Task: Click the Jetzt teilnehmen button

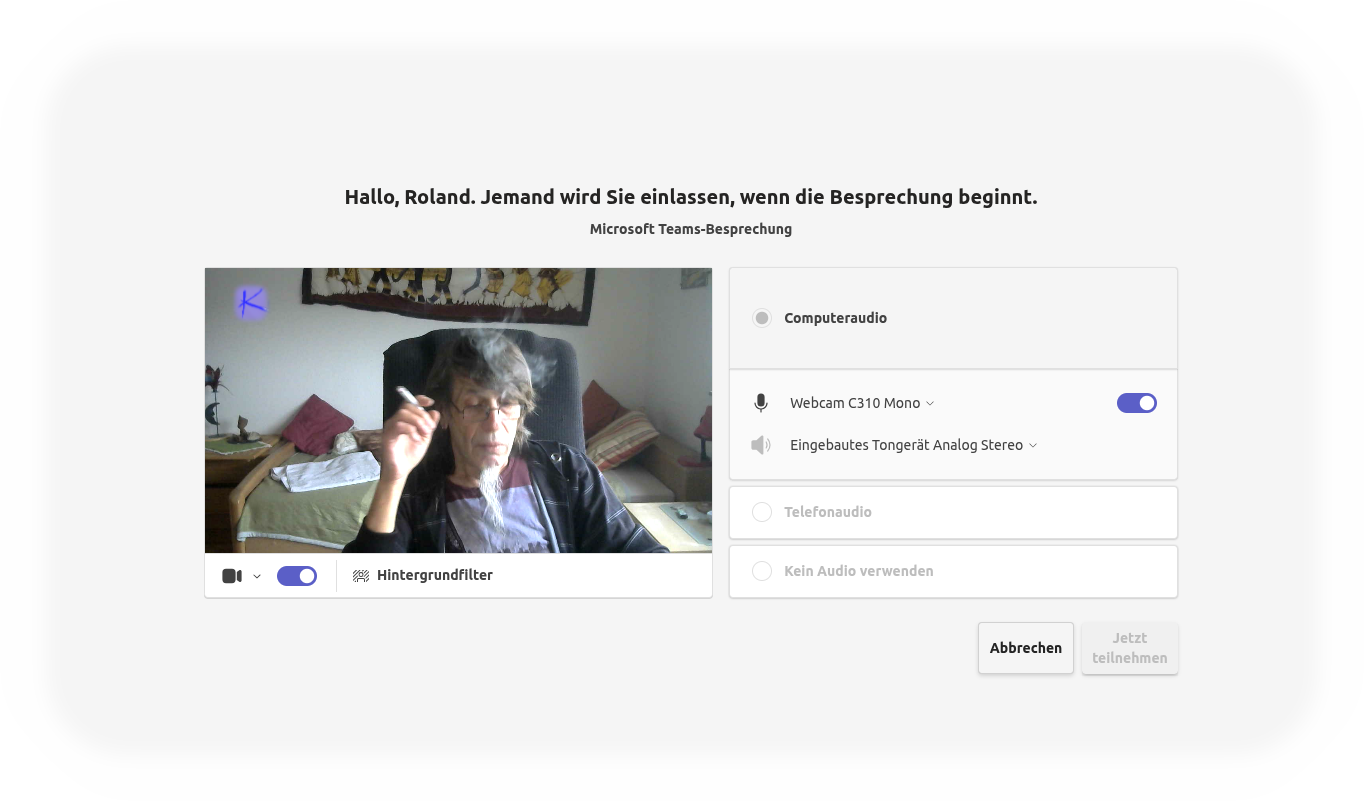Action: pos(1129,648)
